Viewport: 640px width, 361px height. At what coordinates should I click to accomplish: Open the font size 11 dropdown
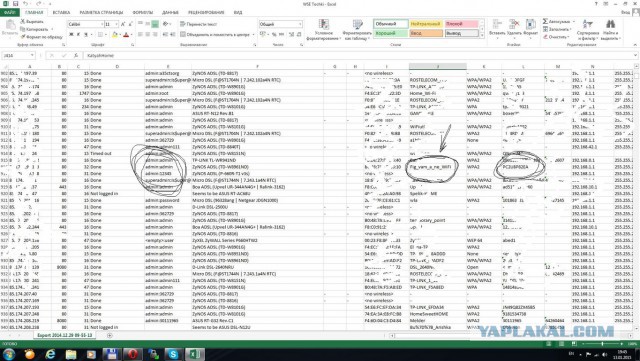(117, 25)
